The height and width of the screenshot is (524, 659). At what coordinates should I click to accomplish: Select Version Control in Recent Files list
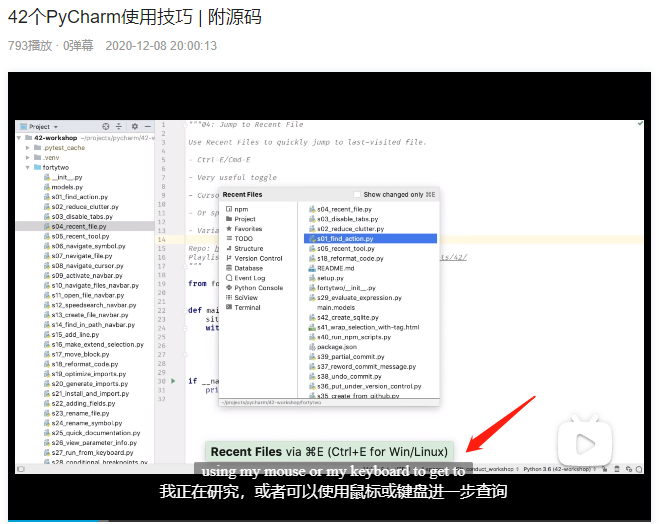(254, 258)
